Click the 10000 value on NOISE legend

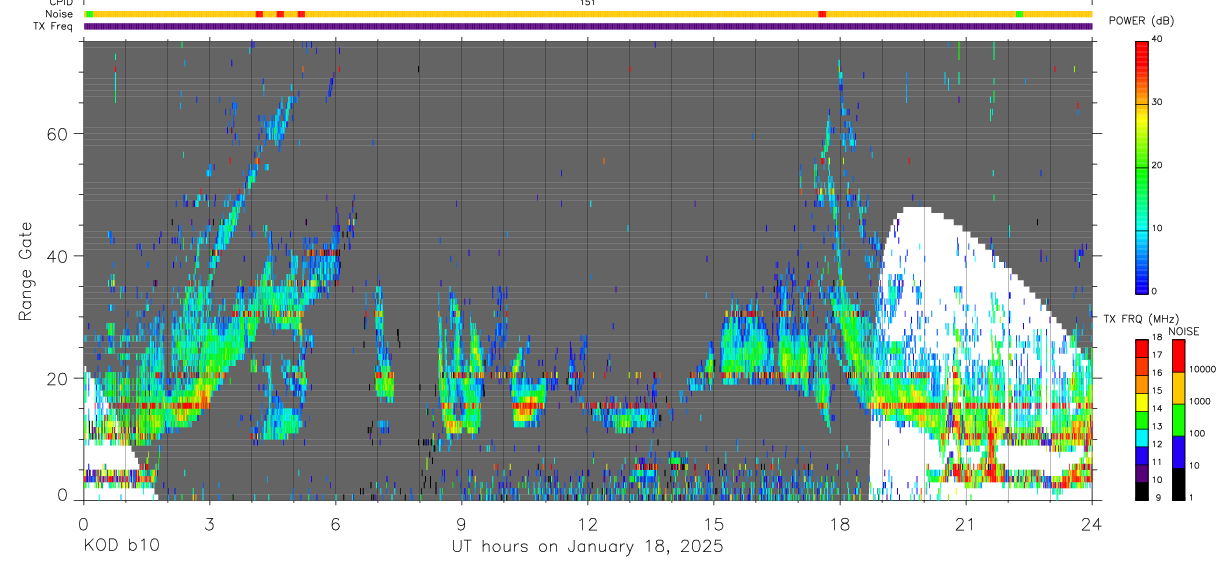point(1201,369)
